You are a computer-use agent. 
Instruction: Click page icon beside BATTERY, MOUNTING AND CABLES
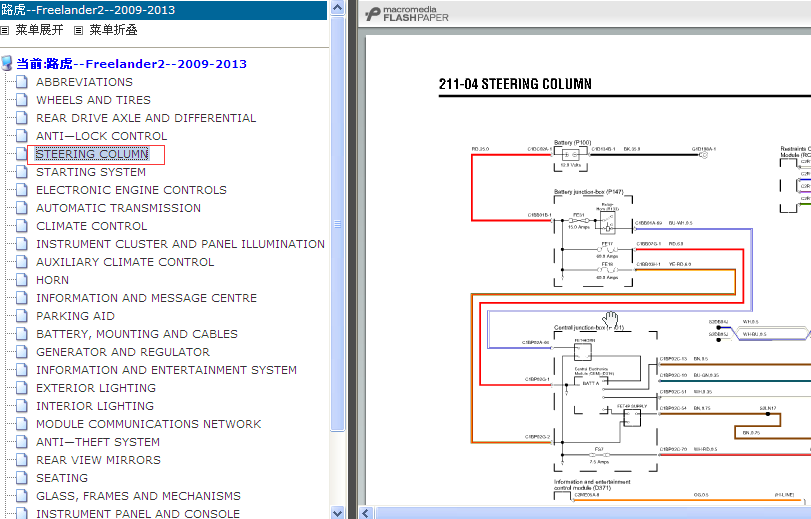(x=22, y=334)
